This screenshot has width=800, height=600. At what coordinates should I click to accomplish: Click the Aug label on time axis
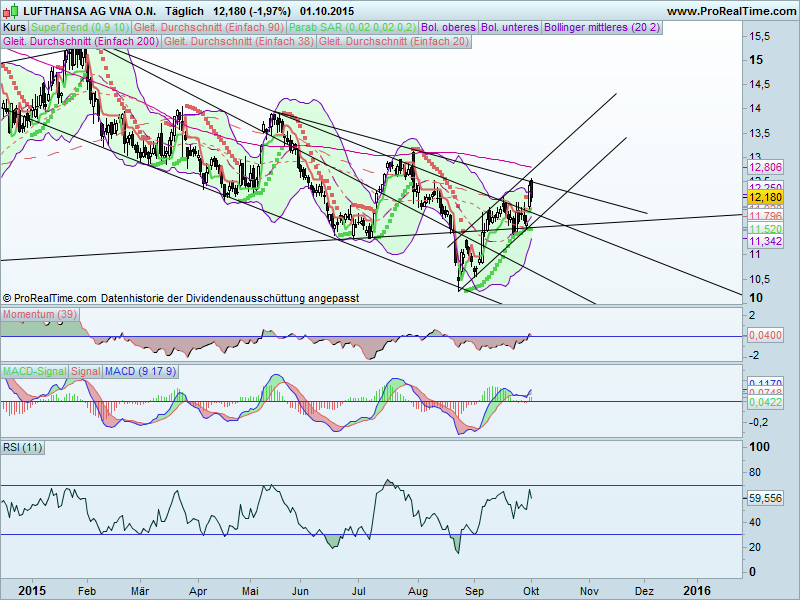pyautogui.click(x=418, y=591)
